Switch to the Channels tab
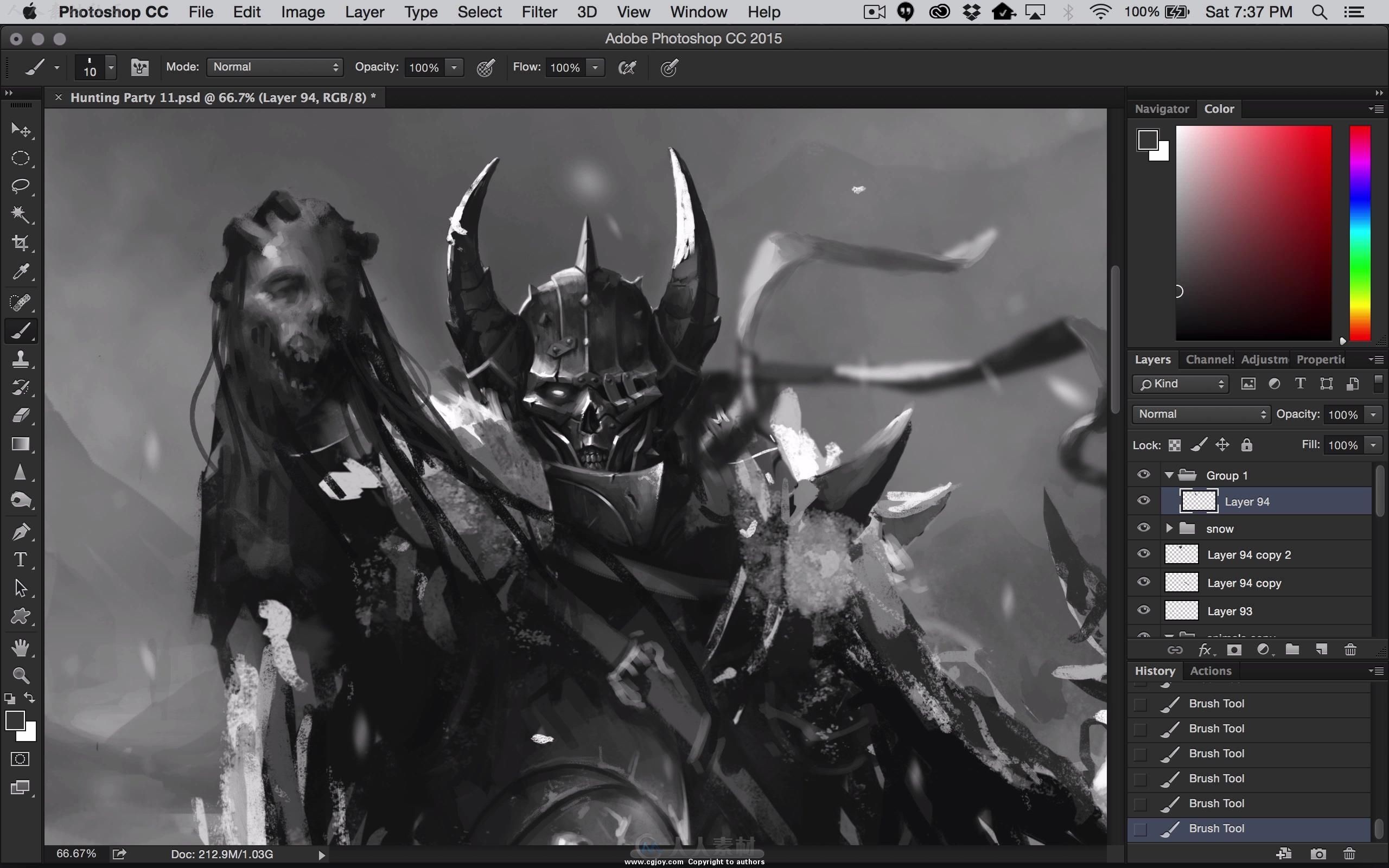Image resolution: width=1389 pixels, height=868 pixels. [1209, 359]
